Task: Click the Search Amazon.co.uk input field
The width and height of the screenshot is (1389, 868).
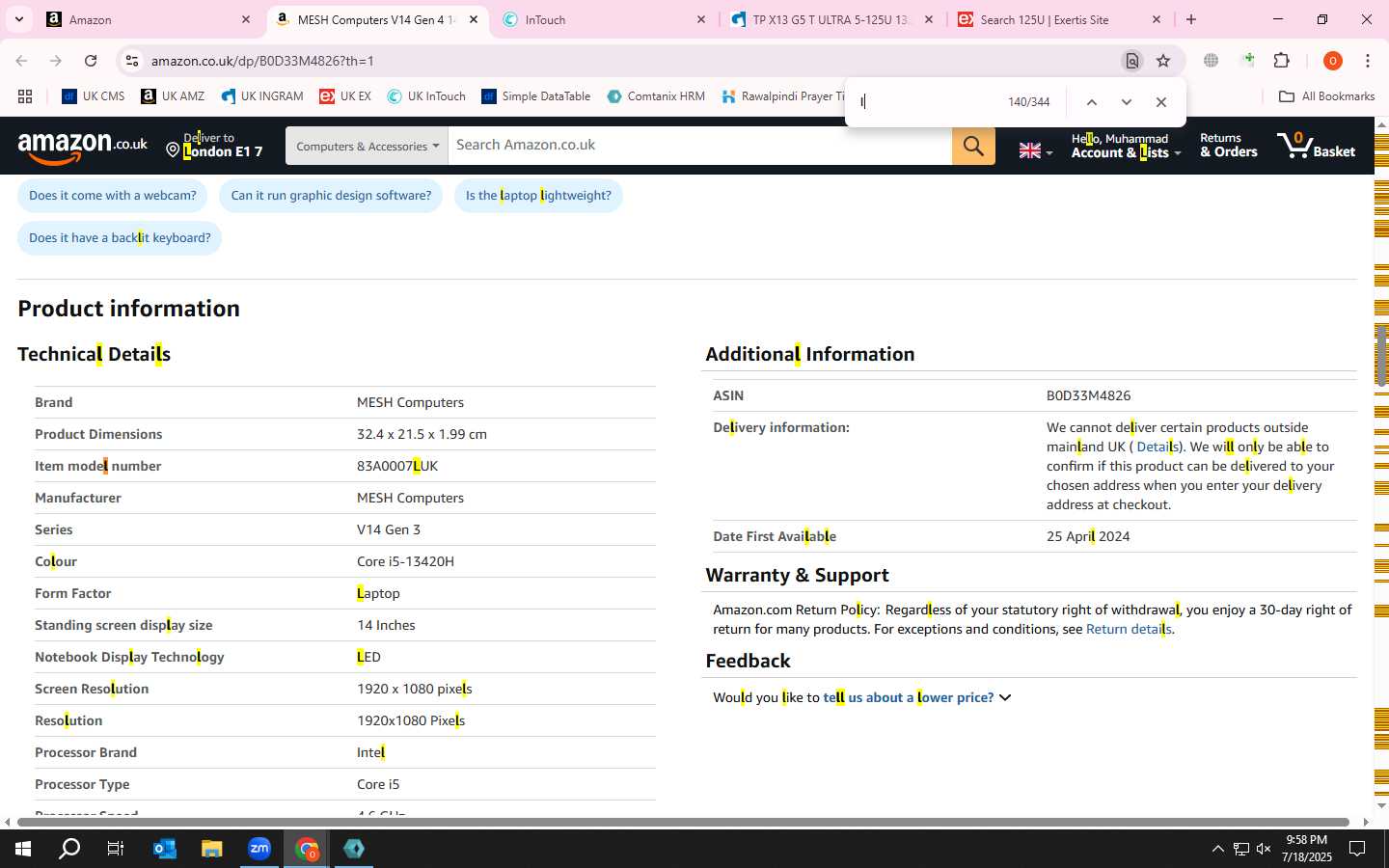Action: pos(700,146)
